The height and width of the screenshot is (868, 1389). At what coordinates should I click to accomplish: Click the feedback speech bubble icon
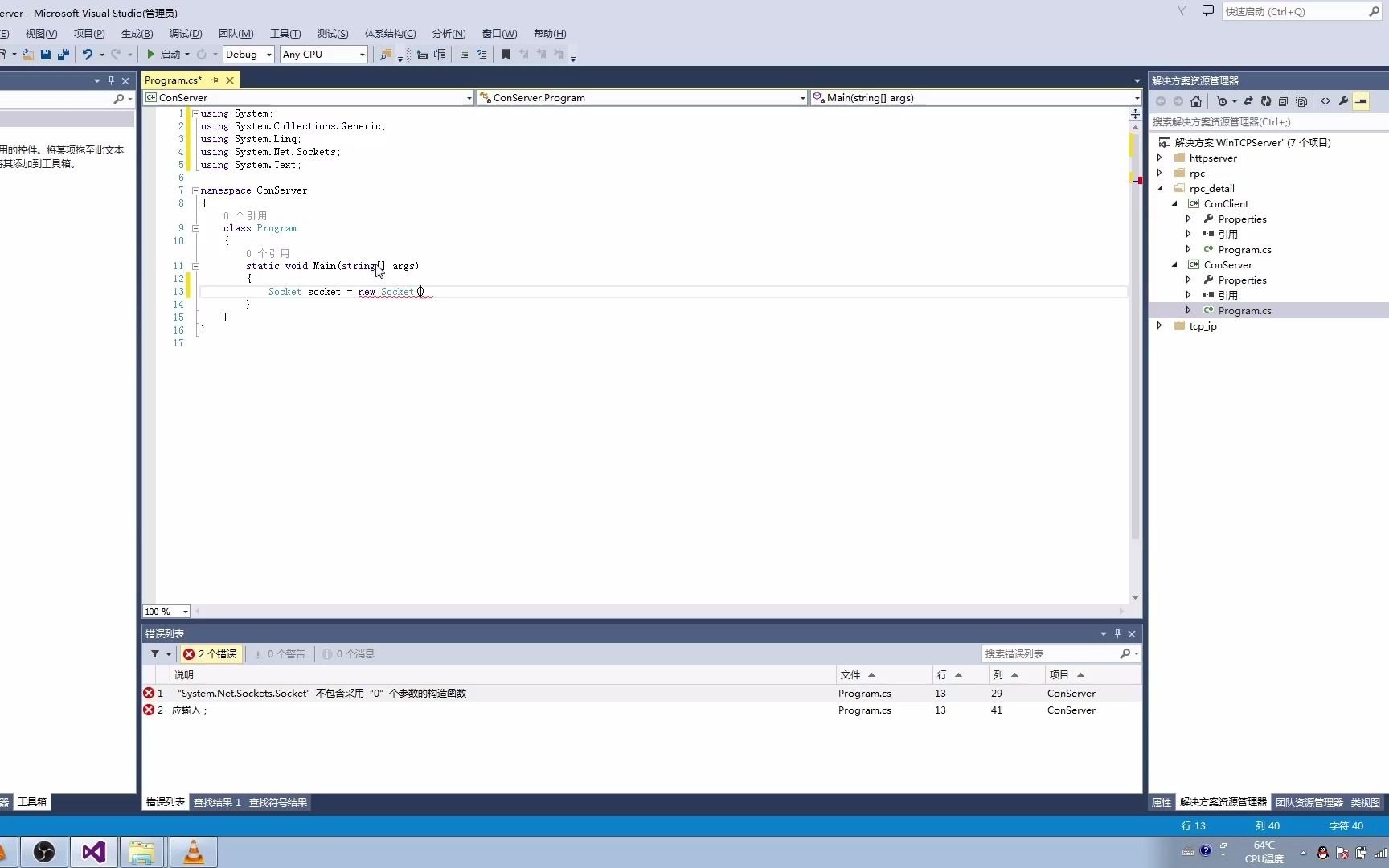point(1207,11)
